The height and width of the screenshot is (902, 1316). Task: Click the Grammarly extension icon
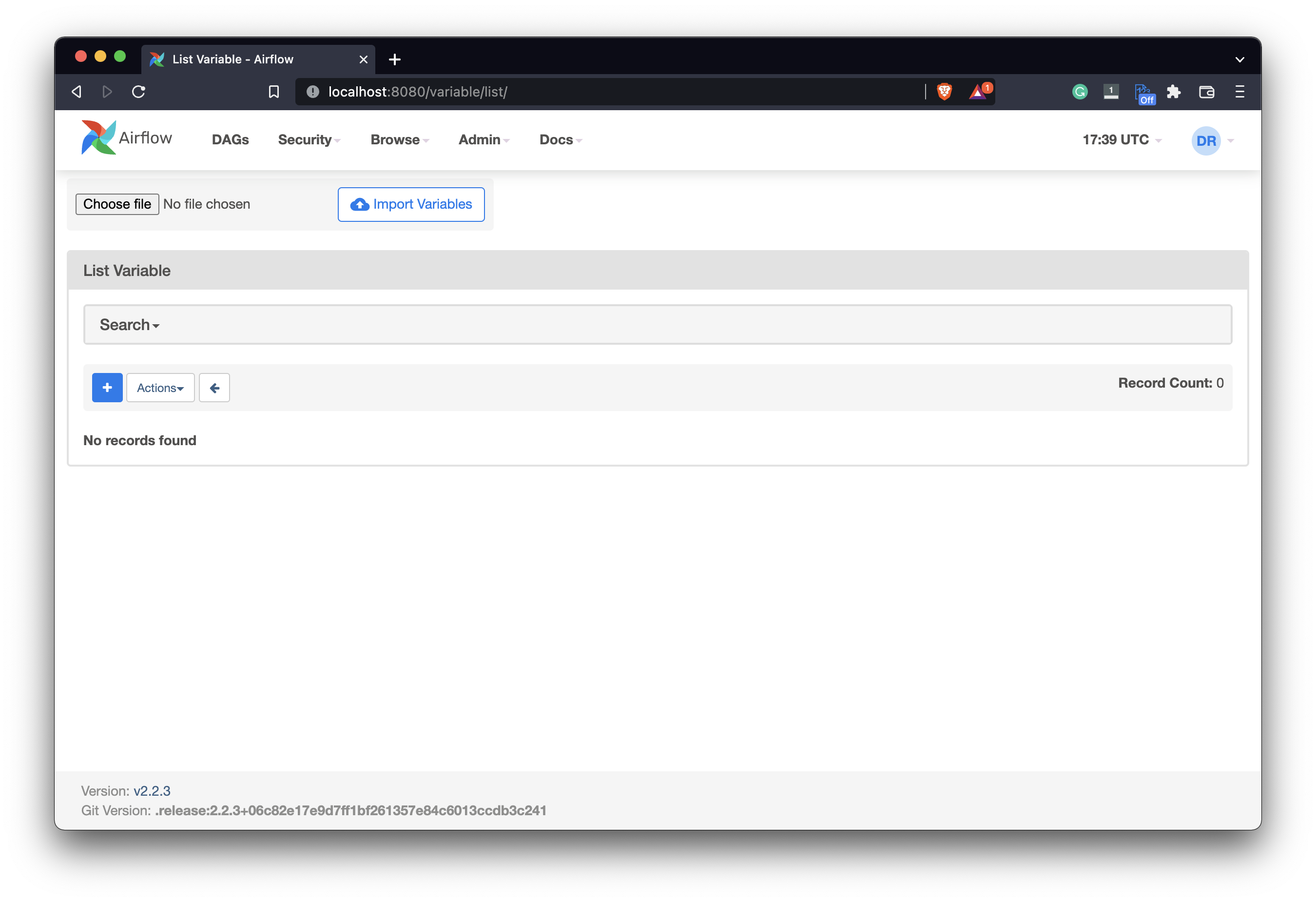pos(1079,92)
